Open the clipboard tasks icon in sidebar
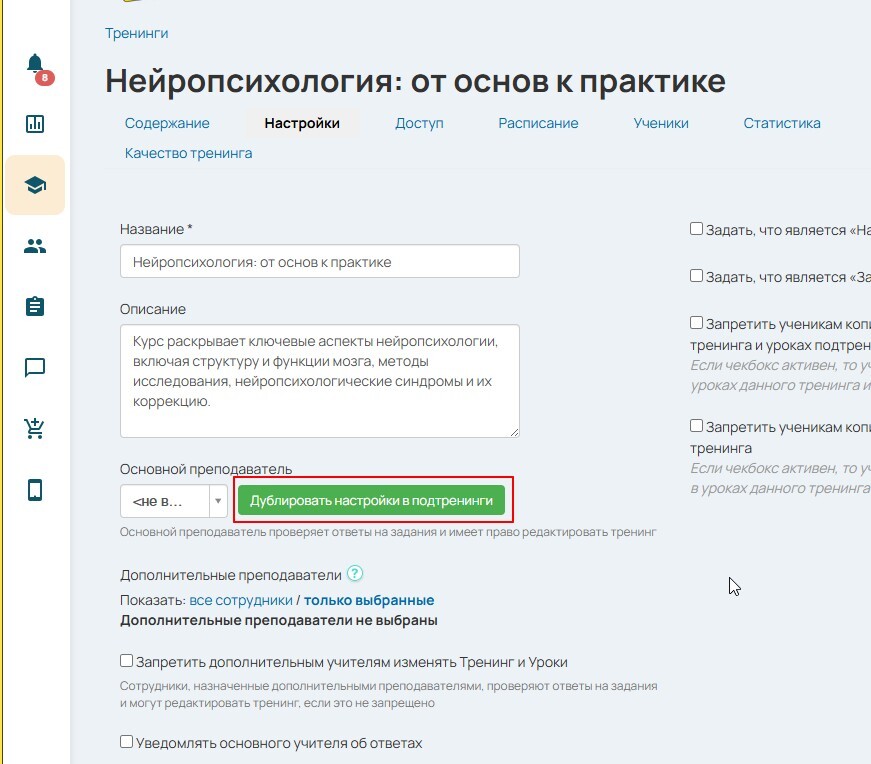871x764 pixels. point(35,306)
